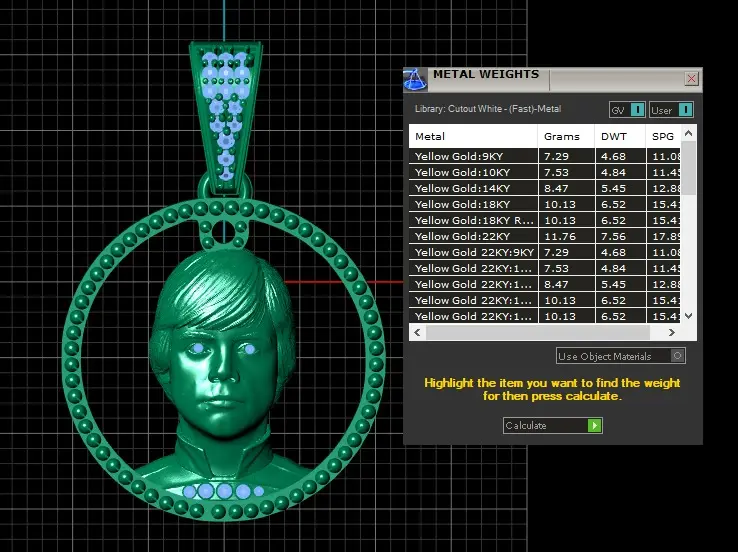Click the vertical scrollbar down arrow

pos(689,316)
